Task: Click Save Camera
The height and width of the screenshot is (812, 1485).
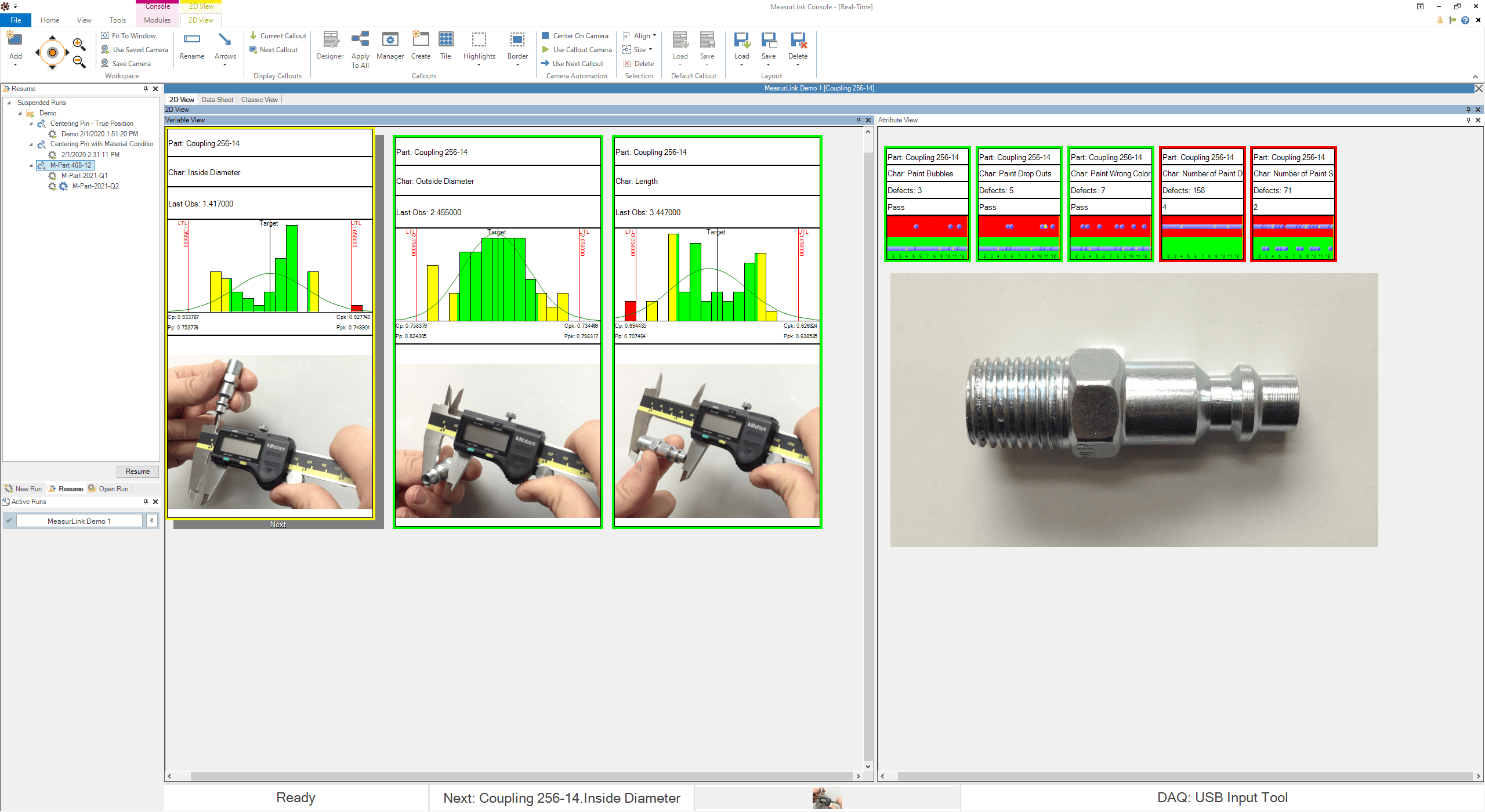Action: click(x=126, y=63)
